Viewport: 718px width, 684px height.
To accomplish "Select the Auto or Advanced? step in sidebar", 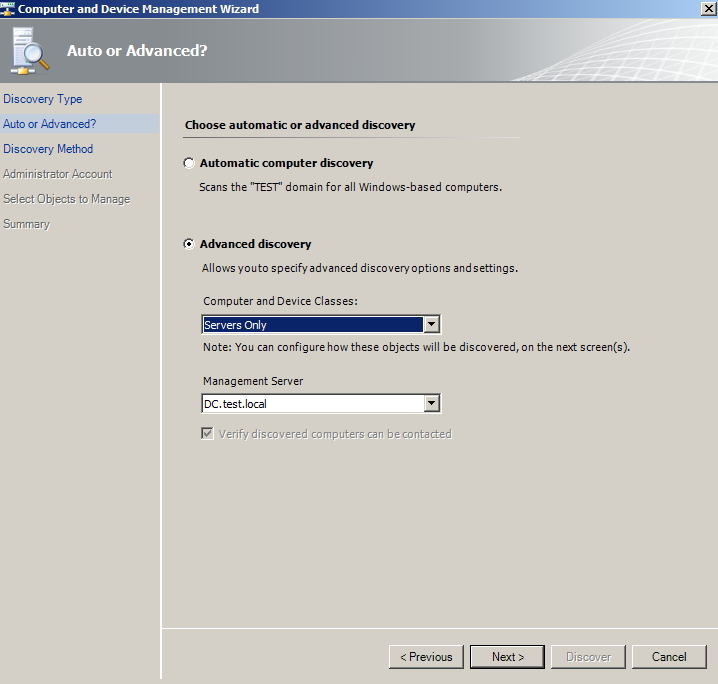I will tap(50, 124).
